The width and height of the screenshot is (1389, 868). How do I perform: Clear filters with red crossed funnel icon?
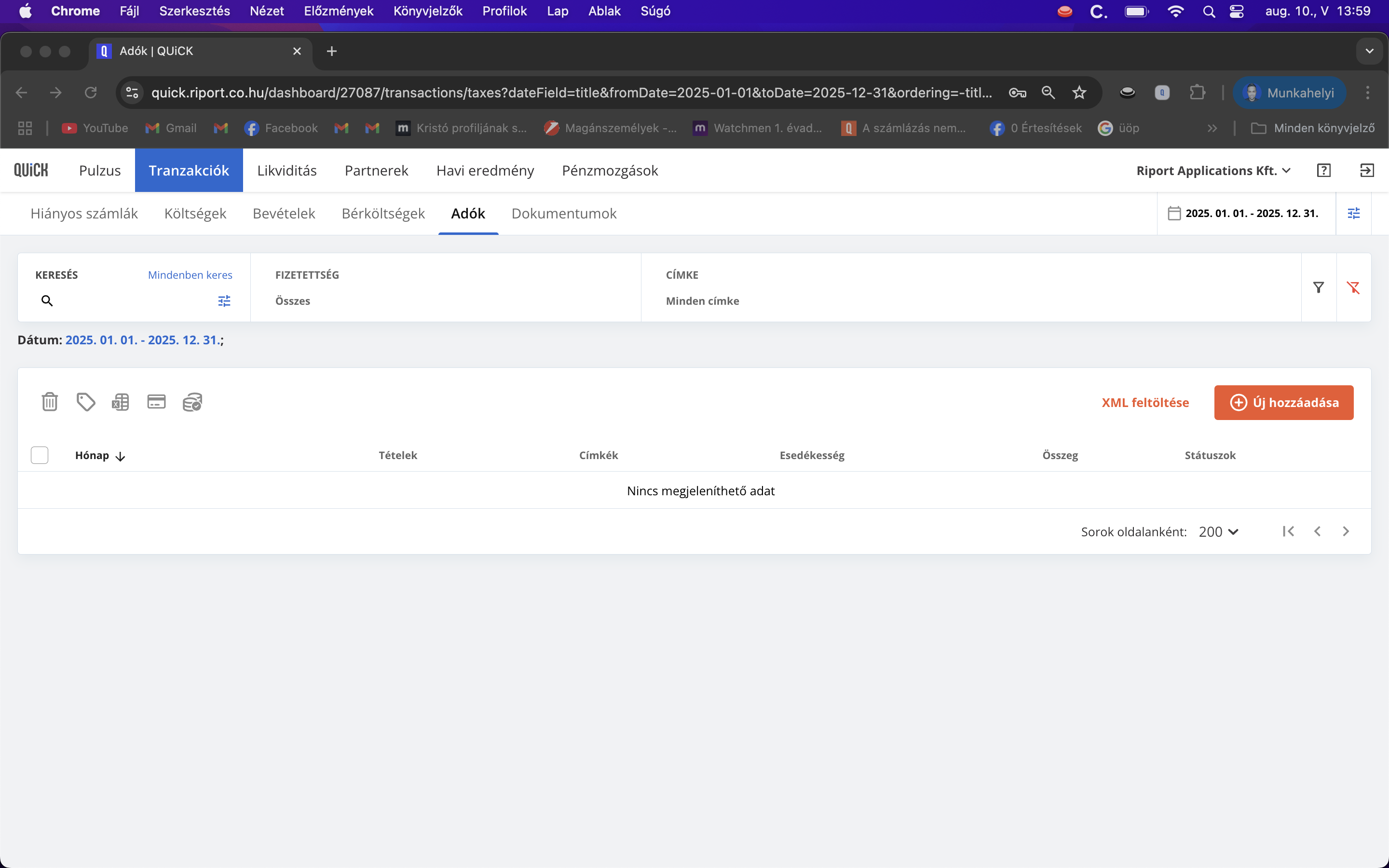coord(1353,287)
